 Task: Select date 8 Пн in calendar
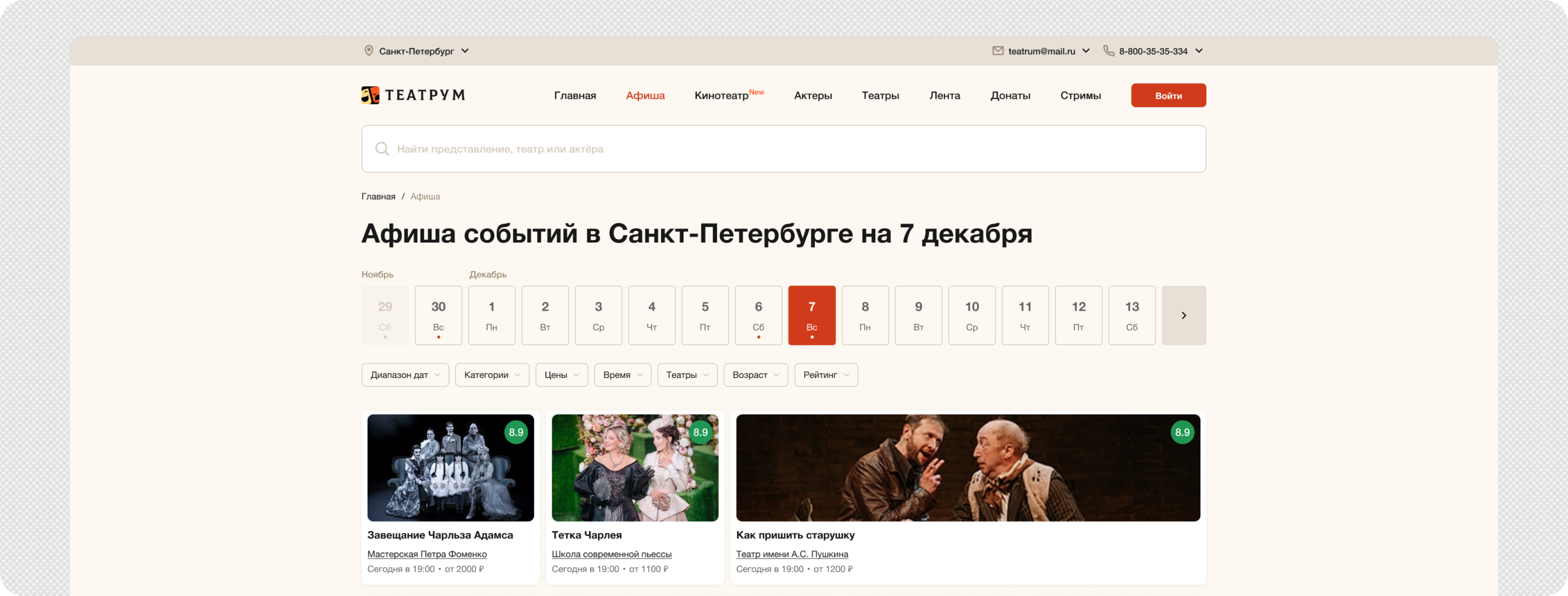[864, 315]
